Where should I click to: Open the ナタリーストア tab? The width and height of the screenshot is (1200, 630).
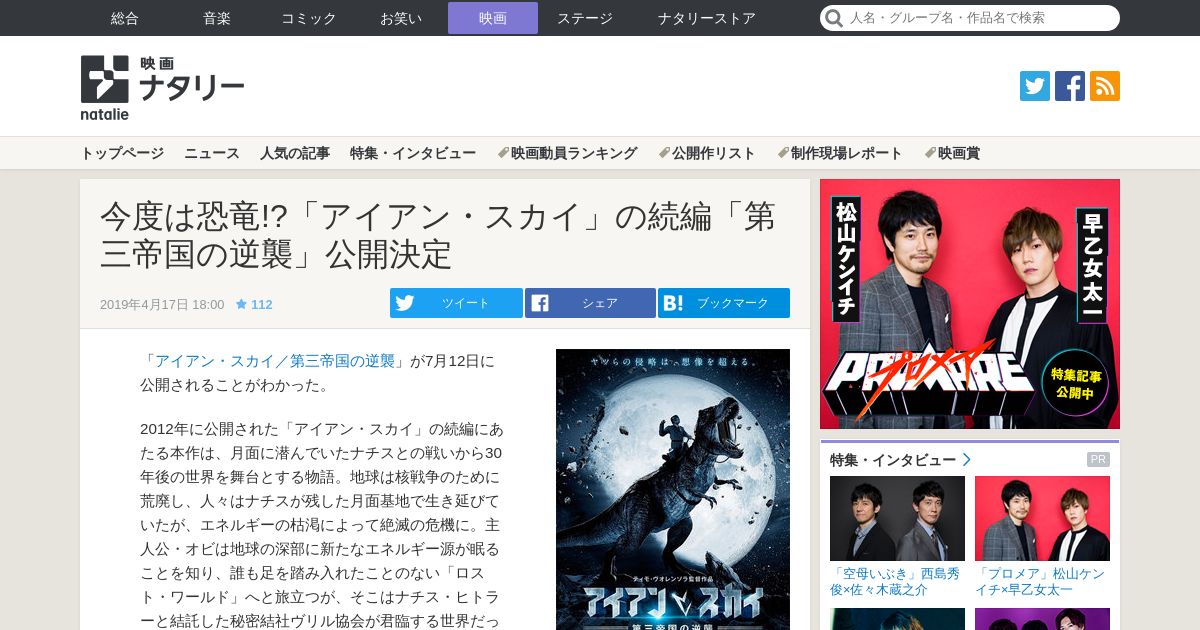tap(707, 18)
